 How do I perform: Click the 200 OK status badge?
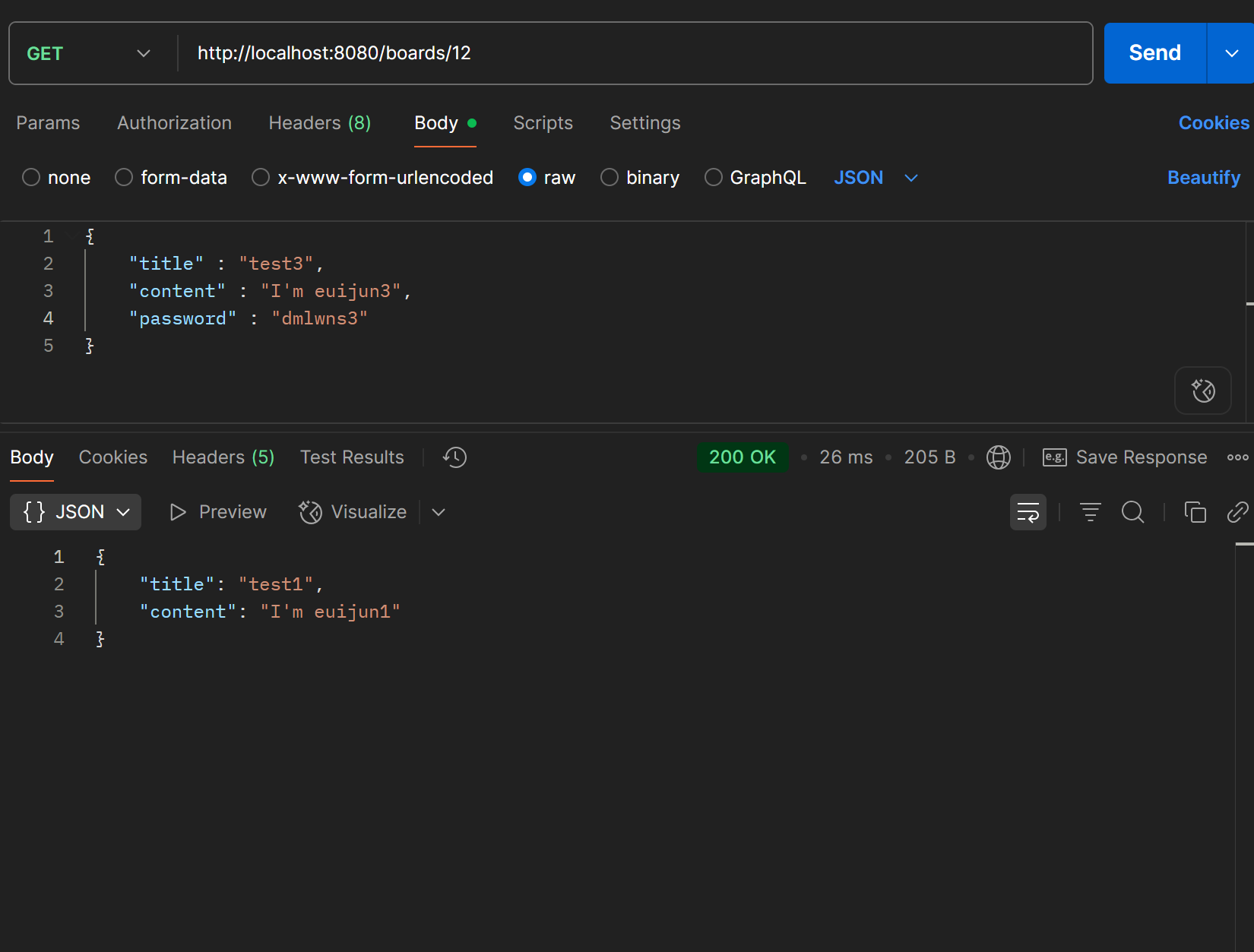point(743,457)
